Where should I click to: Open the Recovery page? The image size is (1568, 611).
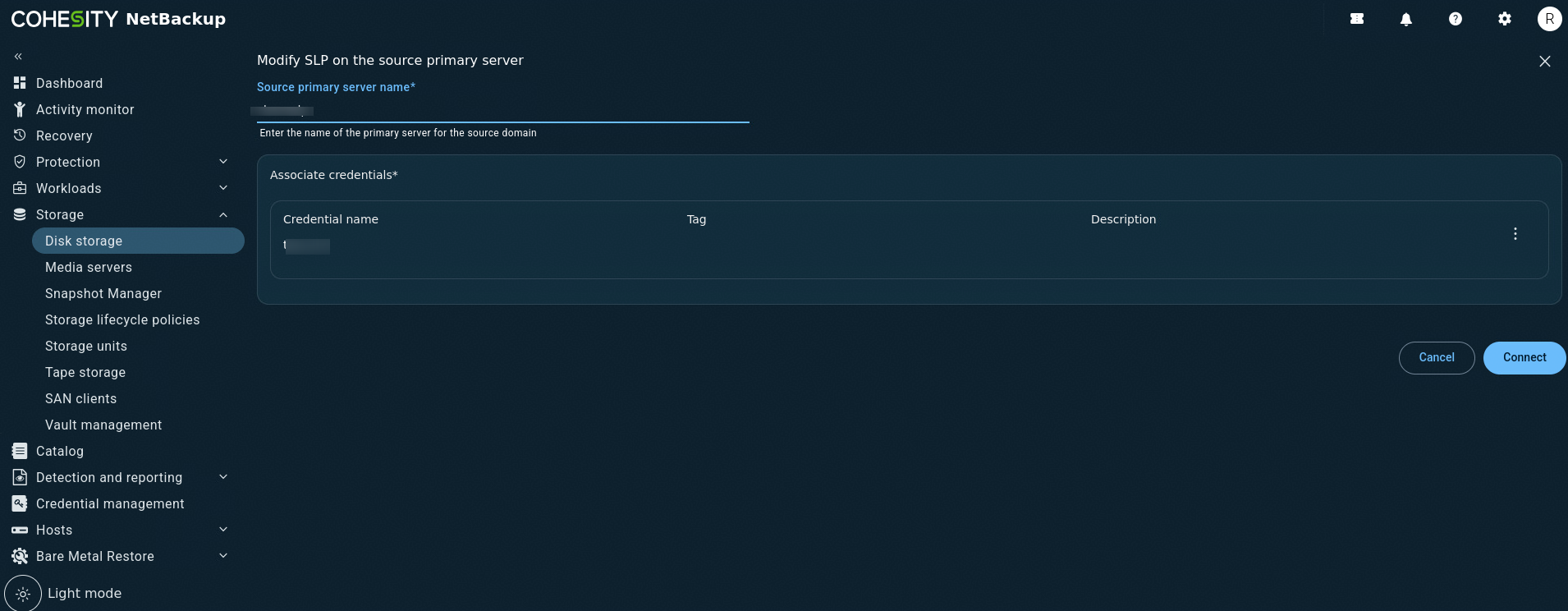[64, 136]
